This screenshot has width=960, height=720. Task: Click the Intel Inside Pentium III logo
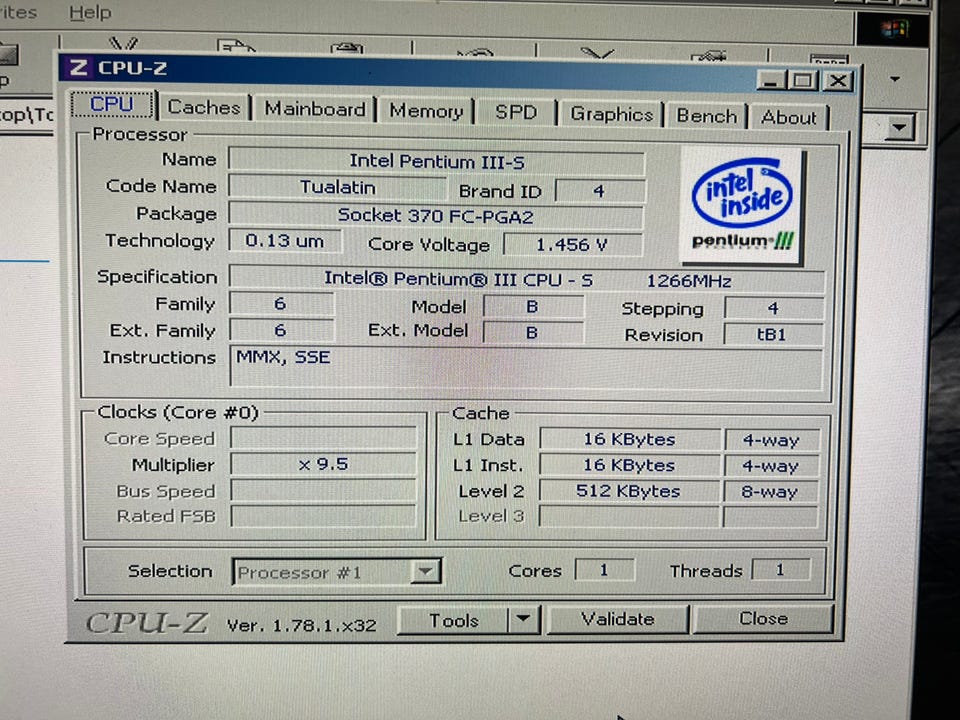coord(742,204)
